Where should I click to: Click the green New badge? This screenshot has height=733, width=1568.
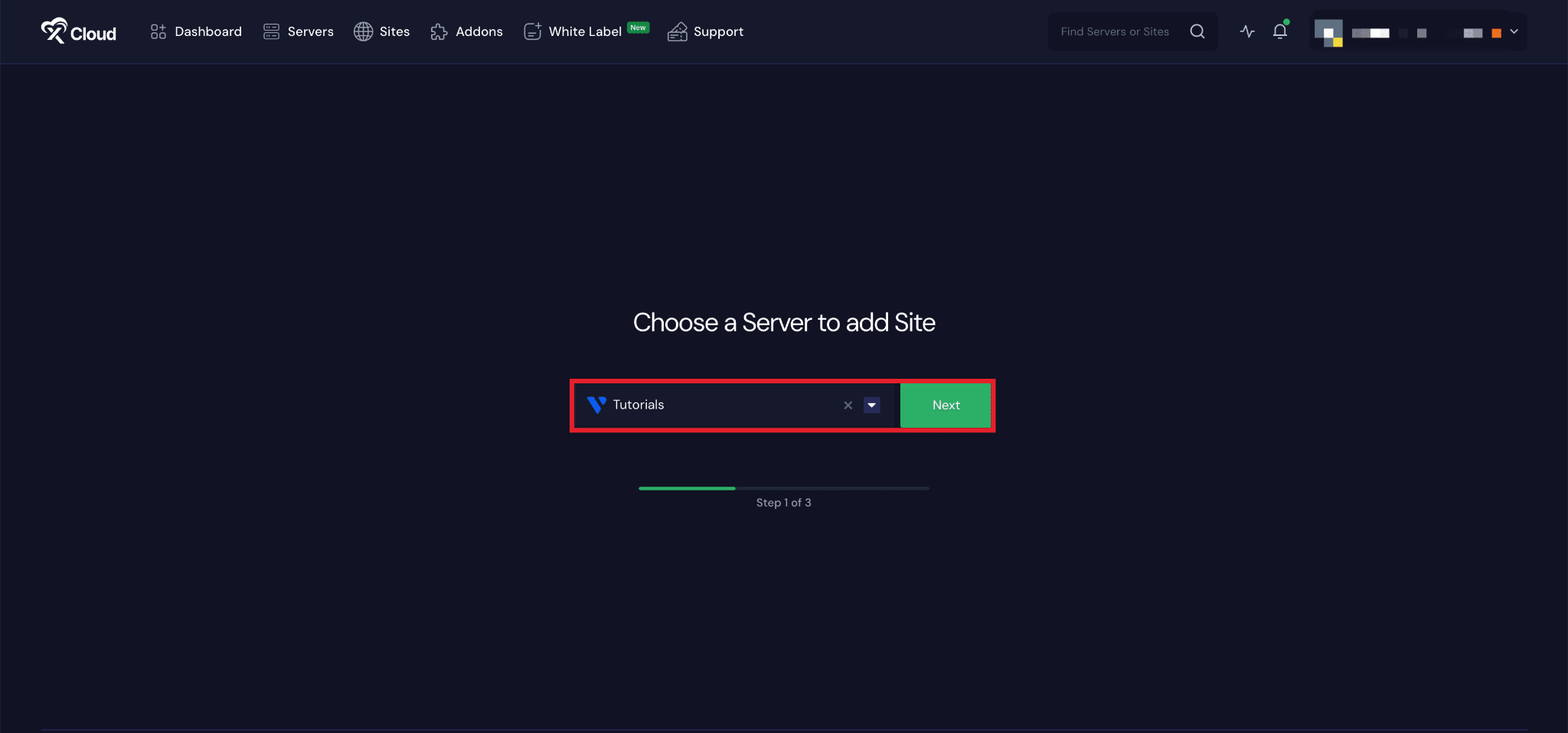tap(638, 28)
